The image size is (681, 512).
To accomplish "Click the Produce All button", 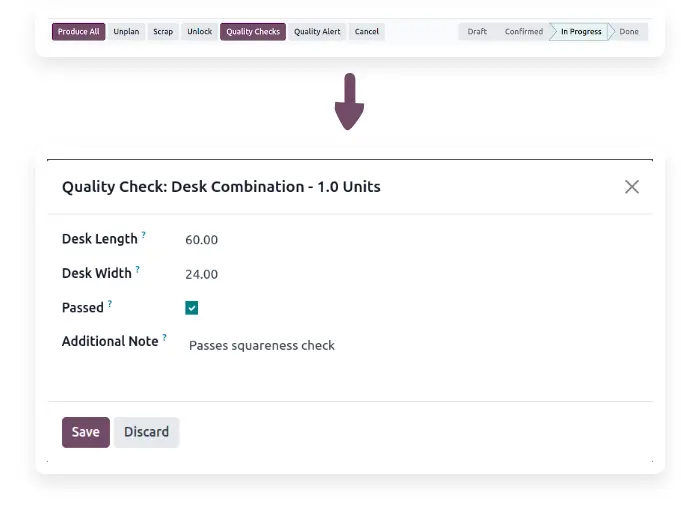I will pyautogui.click(x=78, y=32).
